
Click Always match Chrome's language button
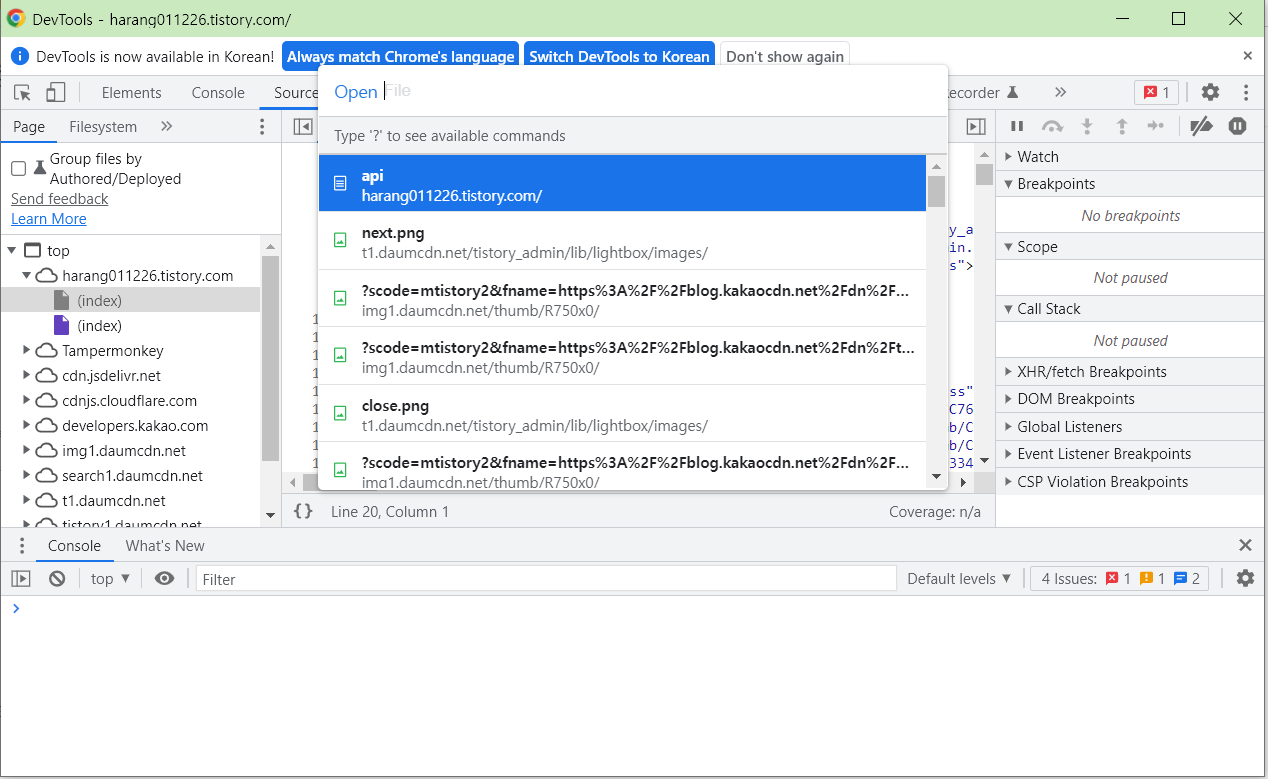point(400,57)
